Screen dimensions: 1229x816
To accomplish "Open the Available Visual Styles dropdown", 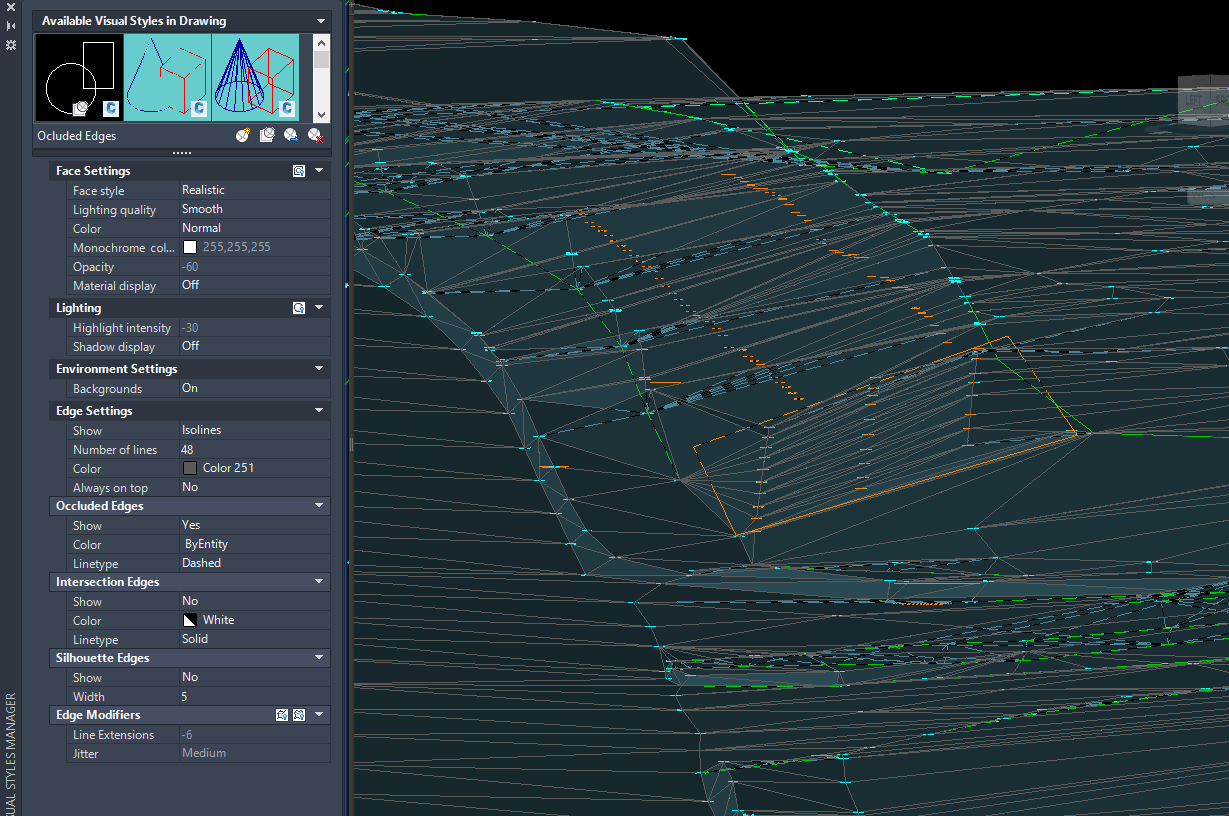I will [x=320, y=20].
